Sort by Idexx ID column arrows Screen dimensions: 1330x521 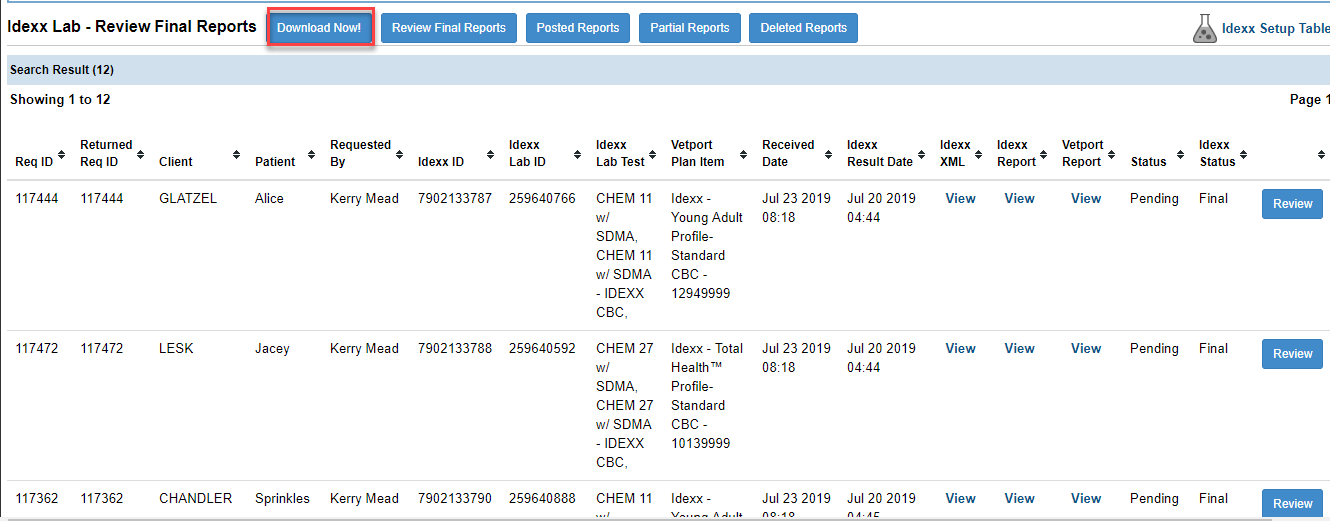(x=491, y=155)
